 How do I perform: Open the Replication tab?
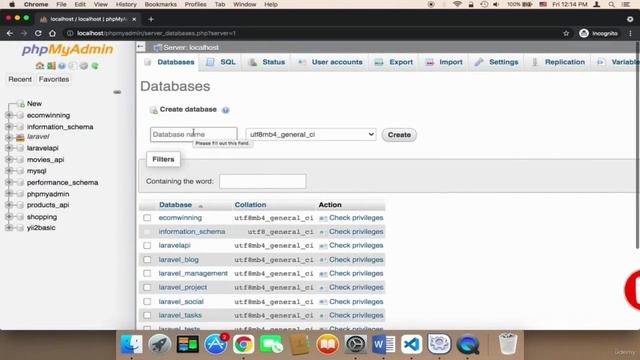click(558, 62)
